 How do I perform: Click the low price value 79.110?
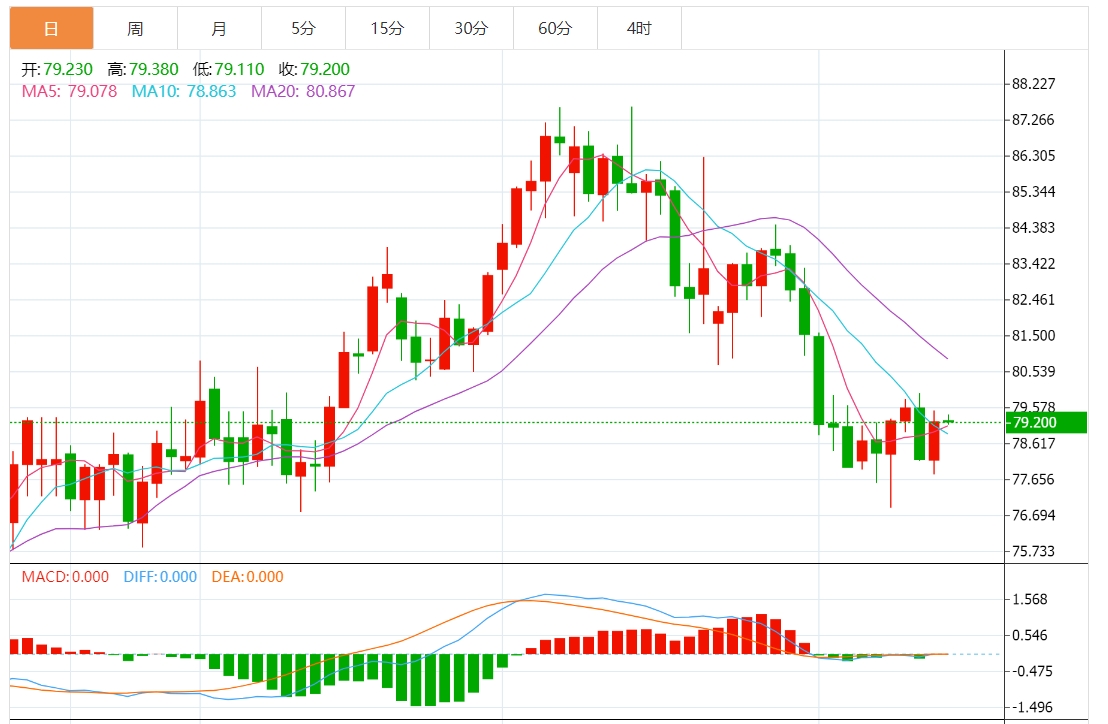(240, 69)
